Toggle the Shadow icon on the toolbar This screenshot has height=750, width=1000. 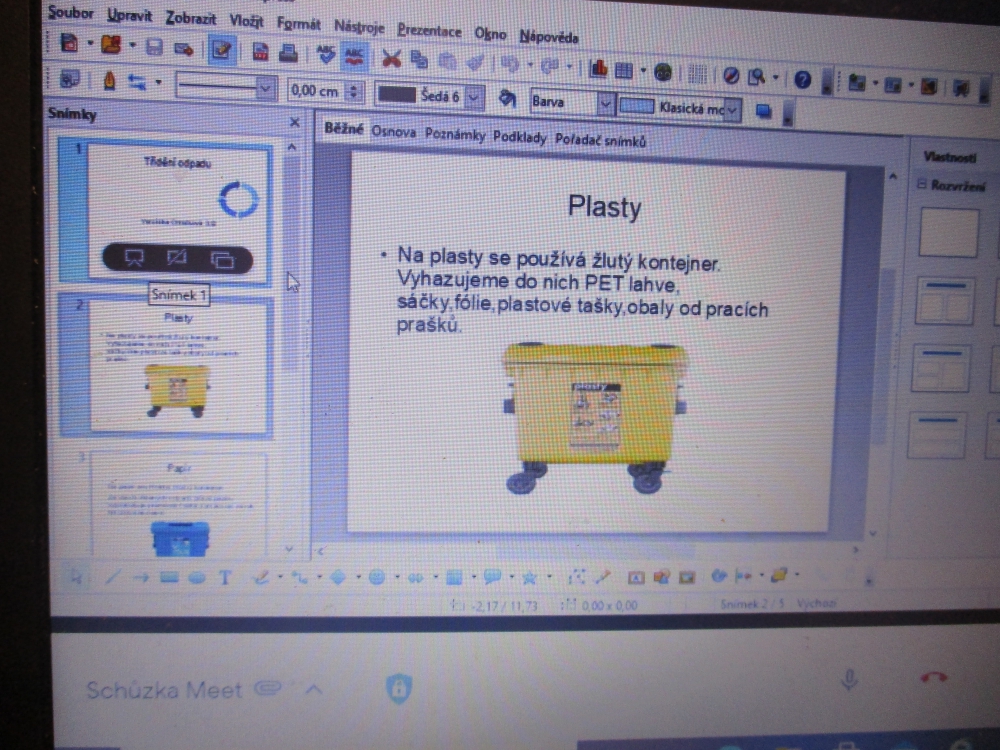click(763, 112)
